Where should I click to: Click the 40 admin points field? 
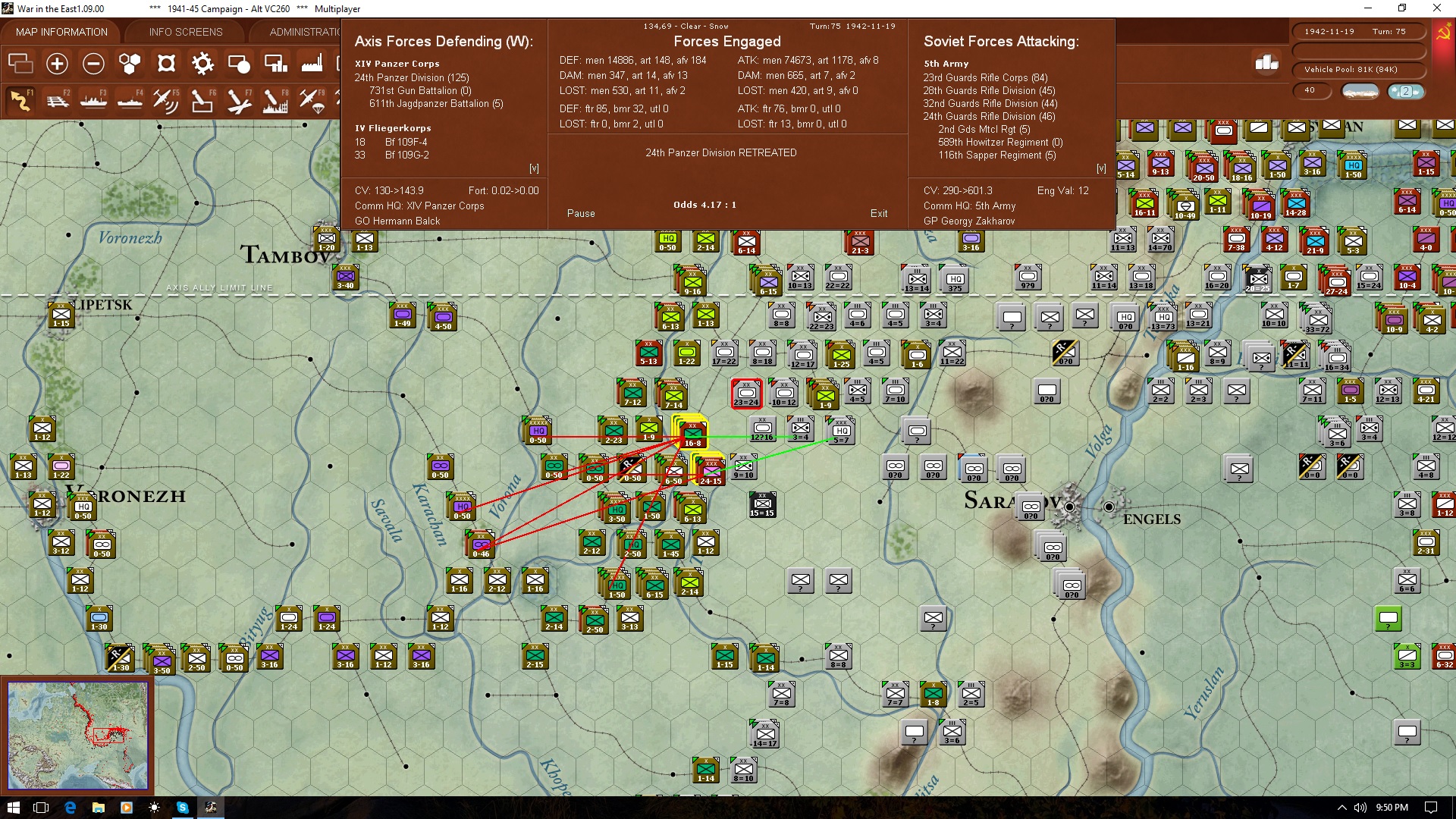pyautogui.click(x=1313, y=90)
